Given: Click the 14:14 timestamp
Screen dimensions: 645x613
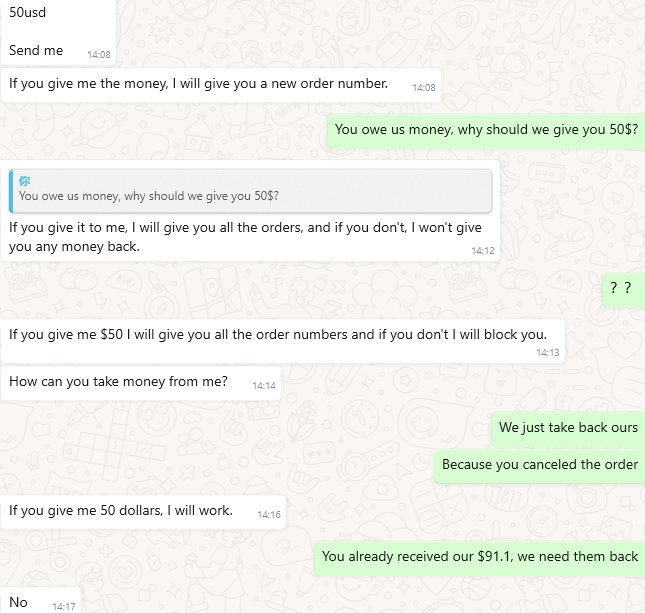Looking at the screenshot, I should click(264, 385).
